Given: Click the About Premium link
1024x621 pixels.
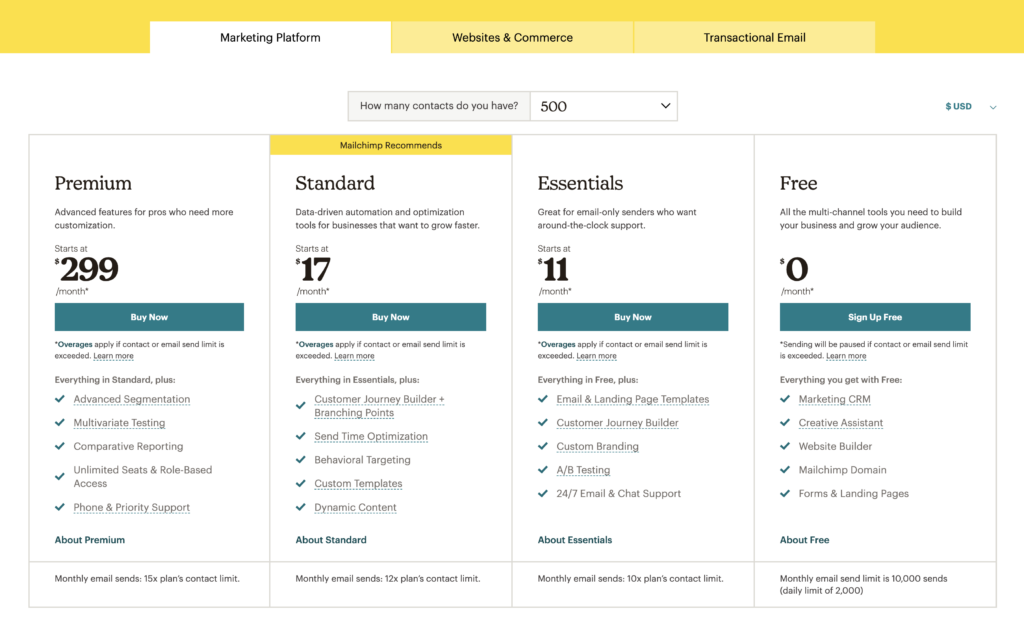Looking at the screenshot, I should pyautogui.click(x=89, y=540).
